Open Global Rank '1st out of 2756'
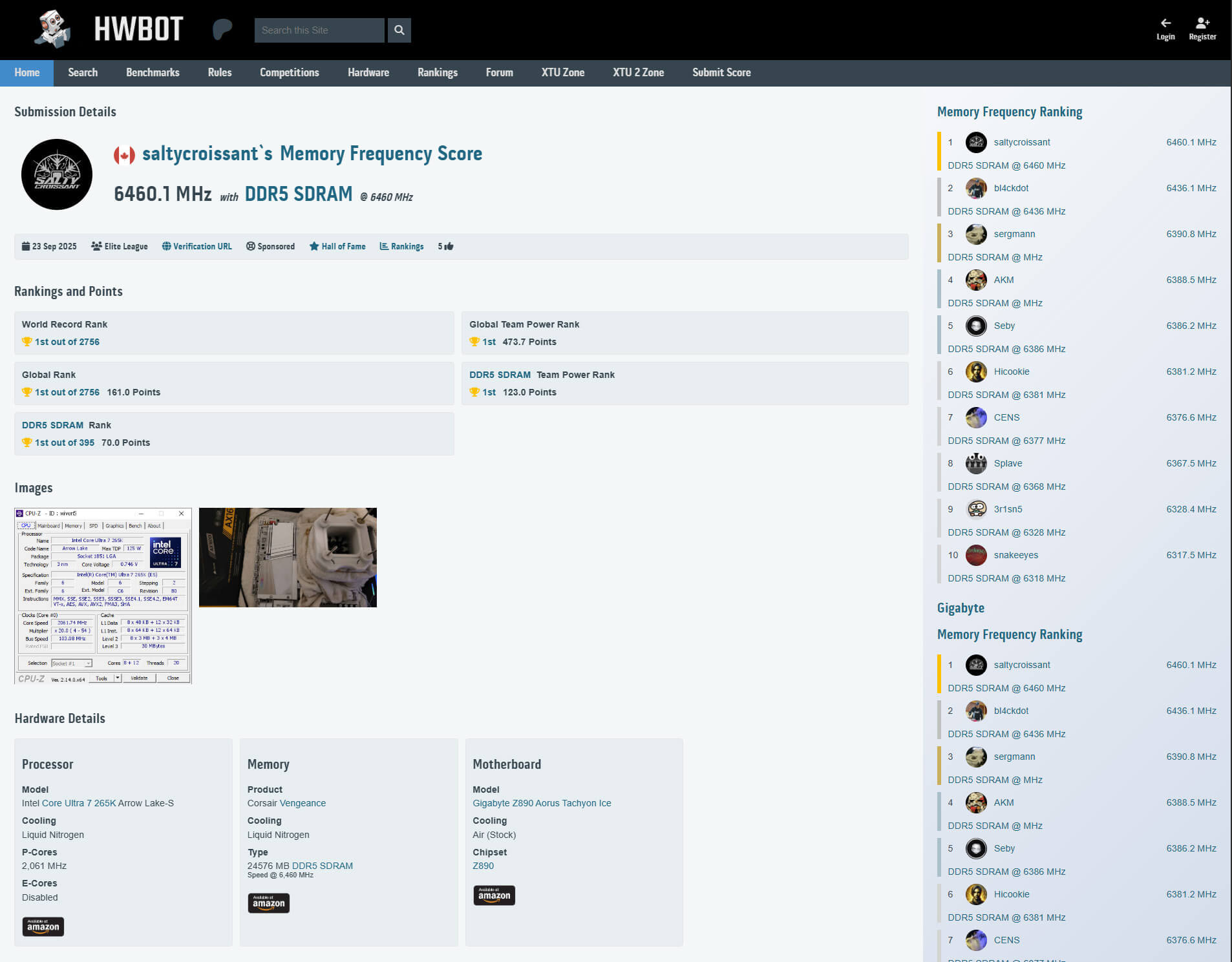The height and width of the screenshot is (962, 1232). point(67,392)
